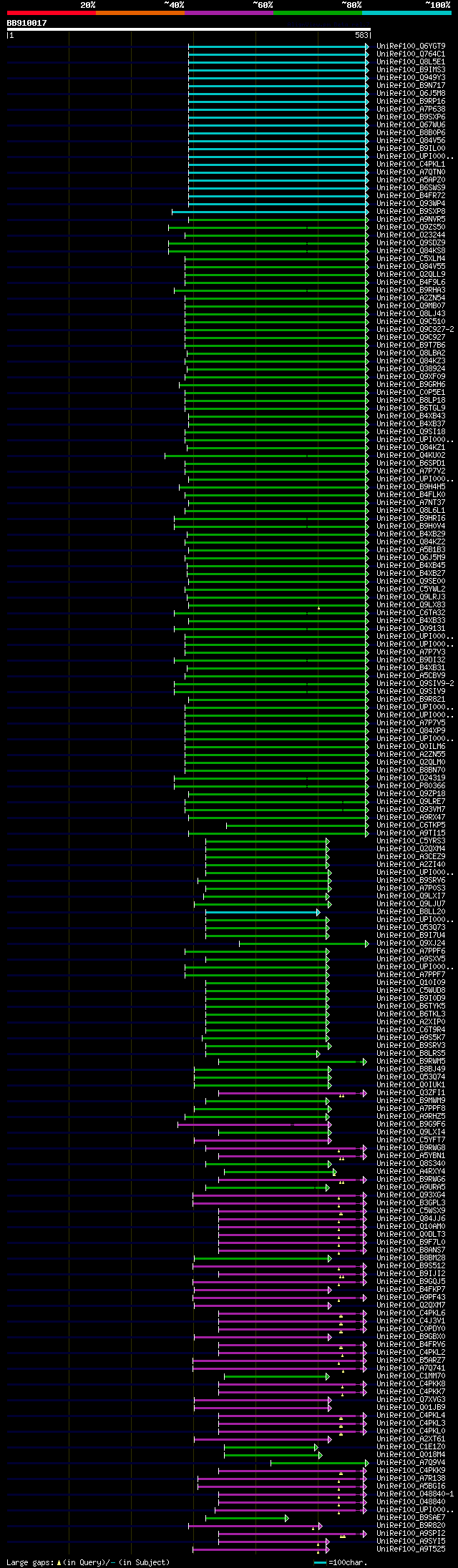The width and height of the screenshot is (458, 1568).
Task: Click the =100char. scale label
Action: coord(348,1563)
